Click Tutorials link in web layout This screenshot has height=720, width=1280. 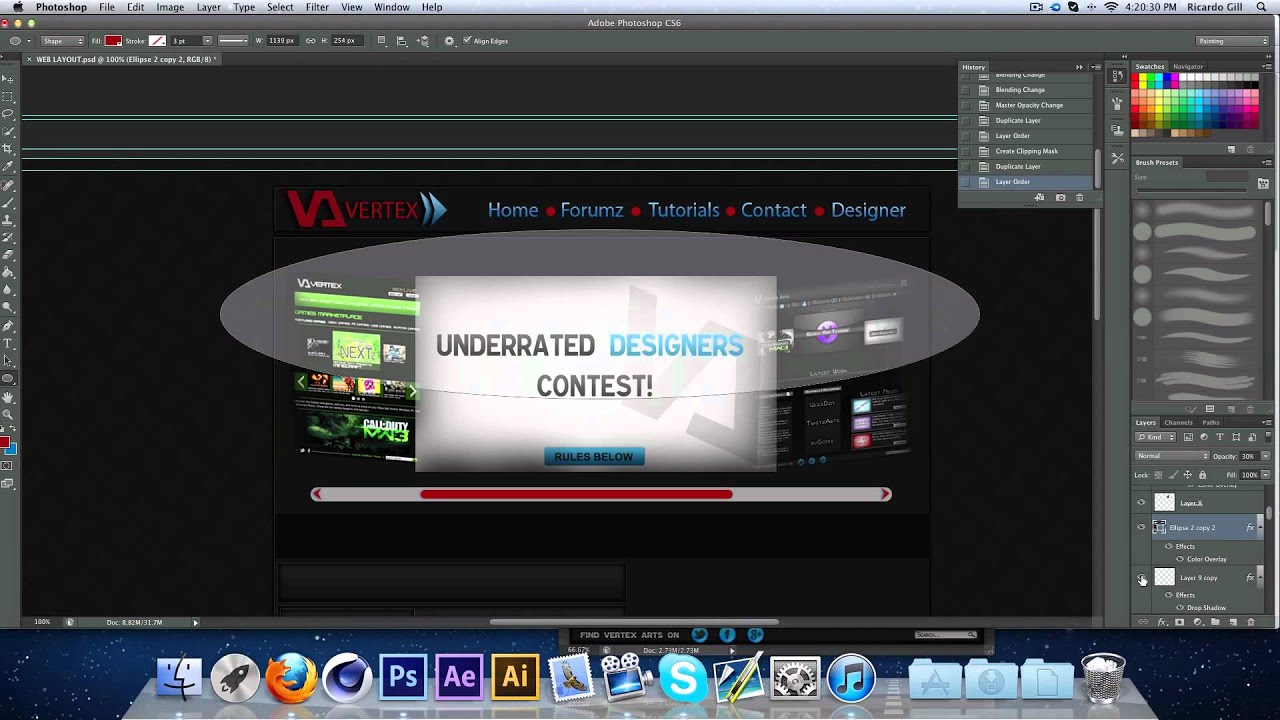(x=683, y=210)
